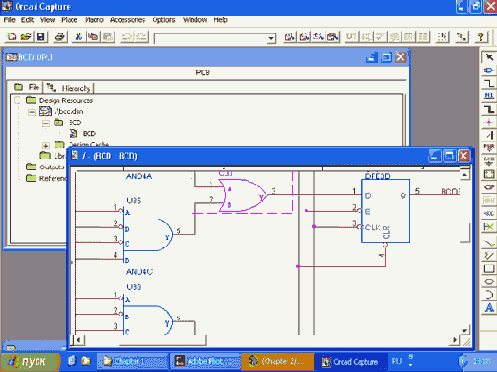
Task: Select the arrow selection tool in palette
Action: pyautogui.click(x=489, y=57)
